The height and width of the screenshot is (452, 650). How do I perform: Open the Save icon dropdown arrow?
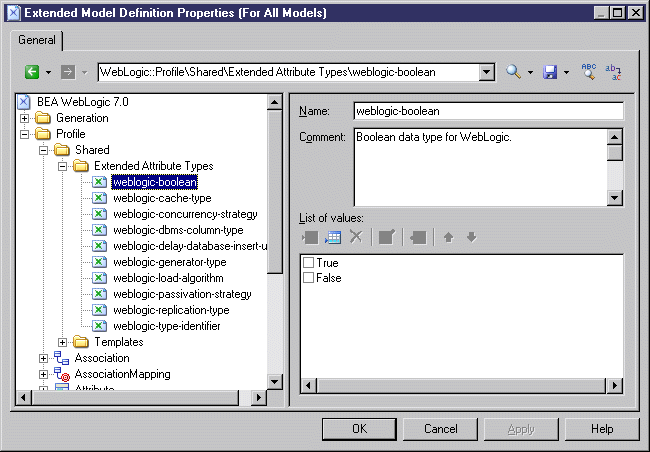(566, 73)
